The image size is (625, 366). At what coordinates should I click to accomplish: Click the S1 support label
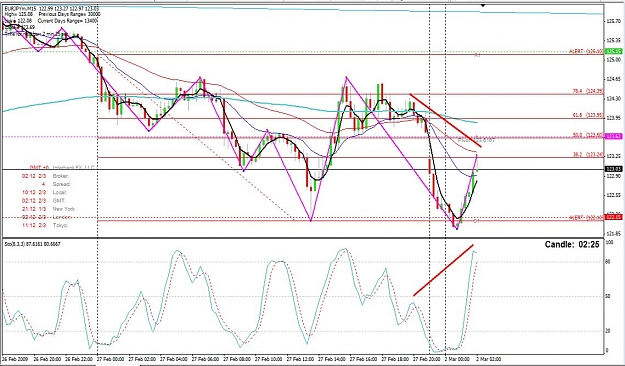[x=477, y=220]
